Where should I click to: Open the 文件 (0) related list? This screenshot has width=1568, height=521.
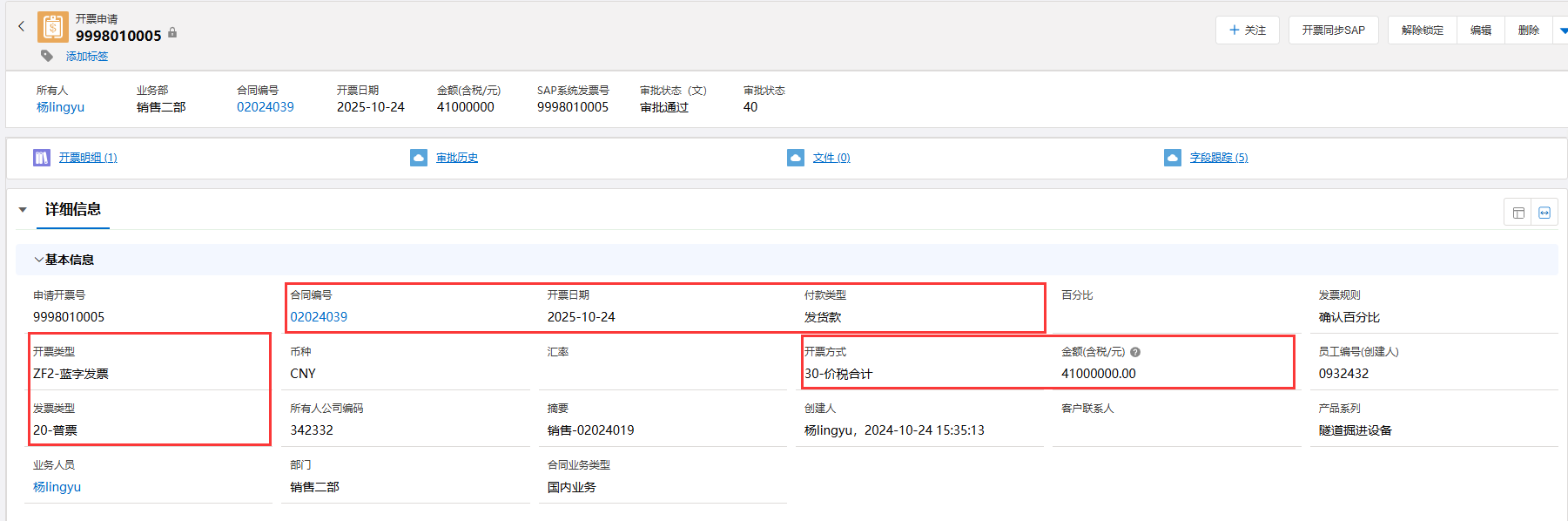pyautogui.click(x=831, y=158)
